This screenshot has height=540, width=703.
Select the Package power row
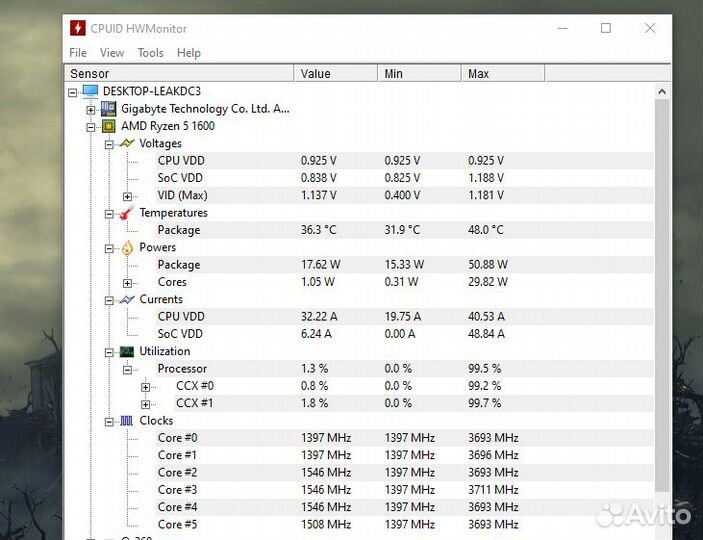click(x=404, y=265)
